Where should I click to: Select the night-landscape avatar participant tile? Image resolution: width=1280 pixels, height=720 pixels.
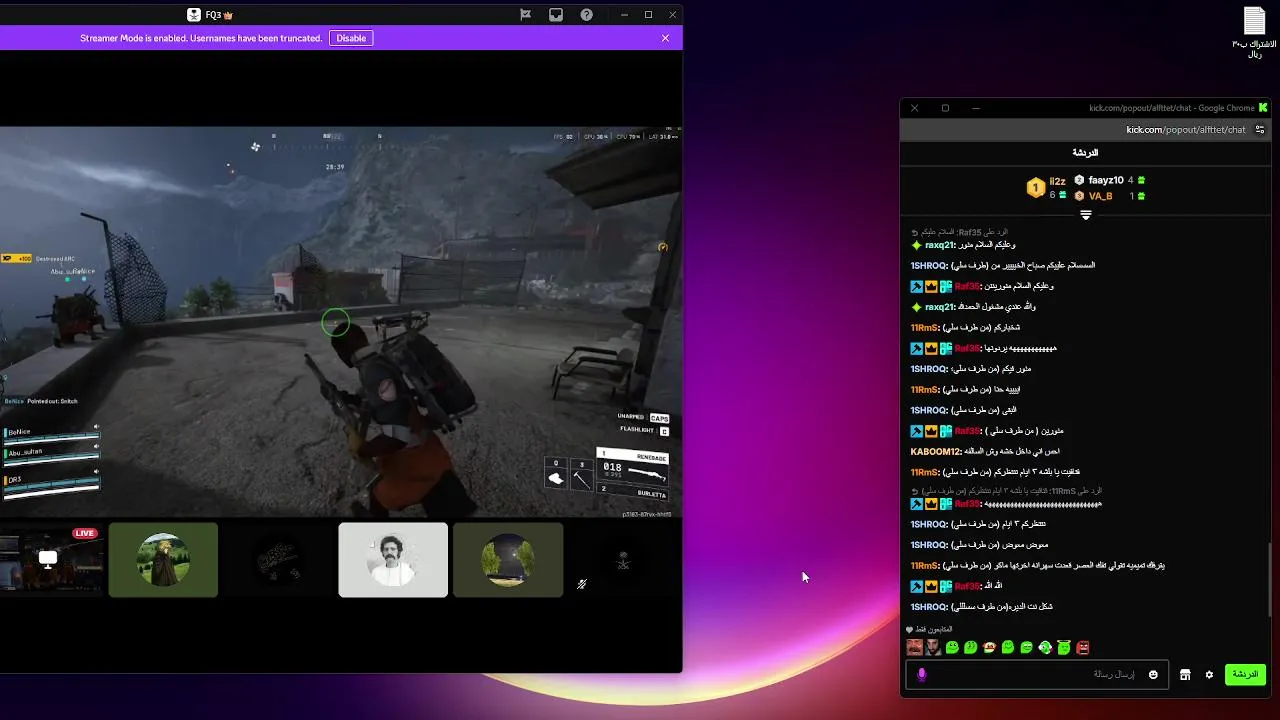point(508,560)
